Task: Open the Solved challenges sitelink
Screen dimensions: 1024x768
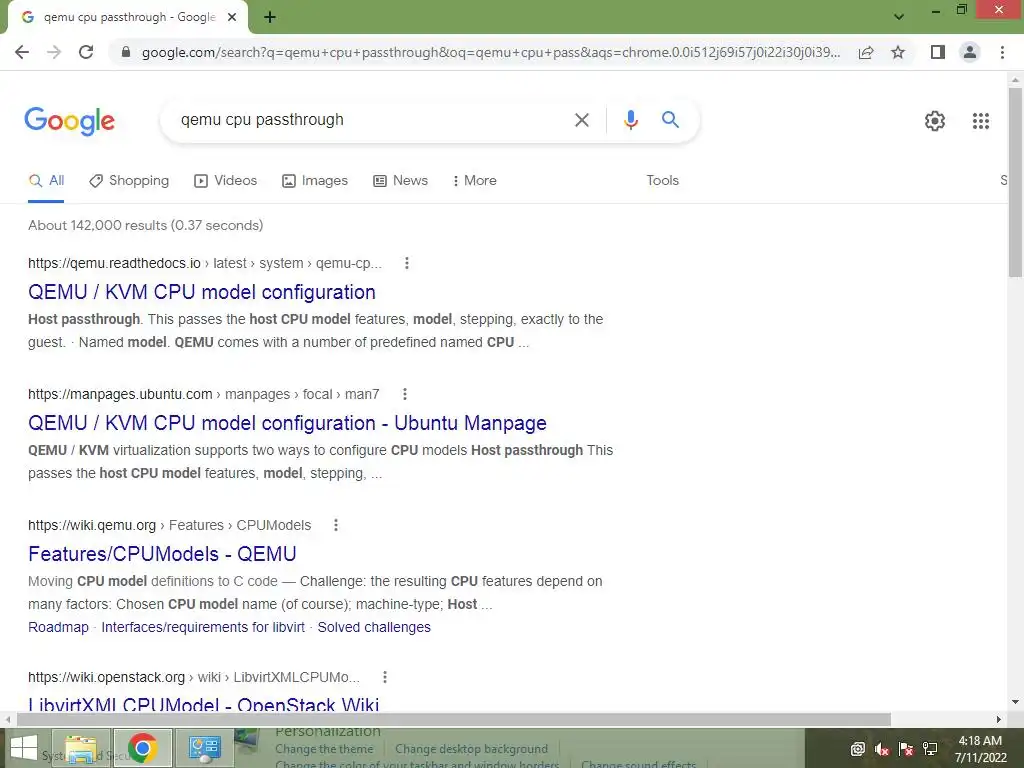Action: click(374, 628)
